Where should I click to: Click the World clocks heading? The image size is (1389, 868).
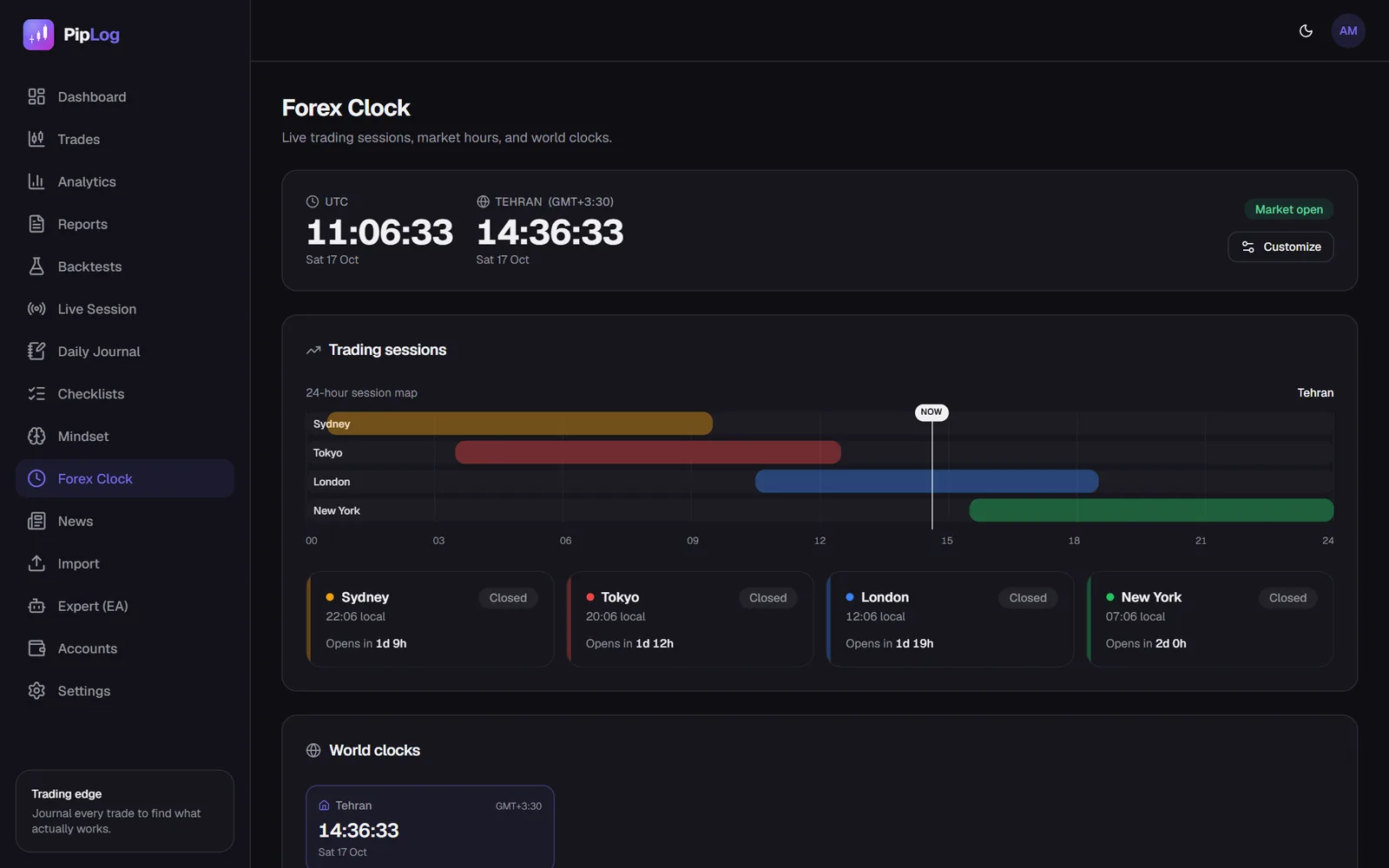(374, 750)
